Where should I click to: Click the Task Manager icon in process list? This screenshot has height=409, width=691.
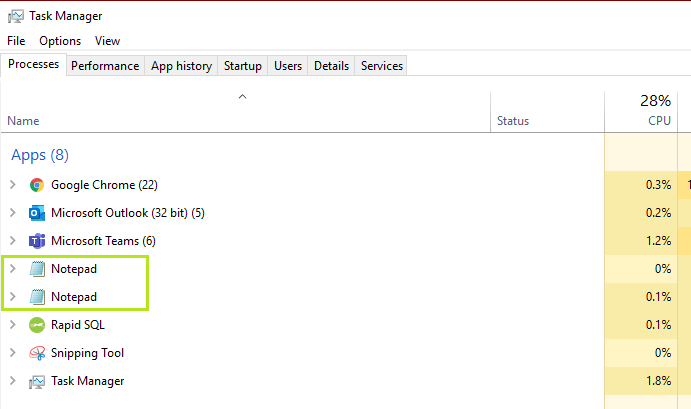(37, 381)
